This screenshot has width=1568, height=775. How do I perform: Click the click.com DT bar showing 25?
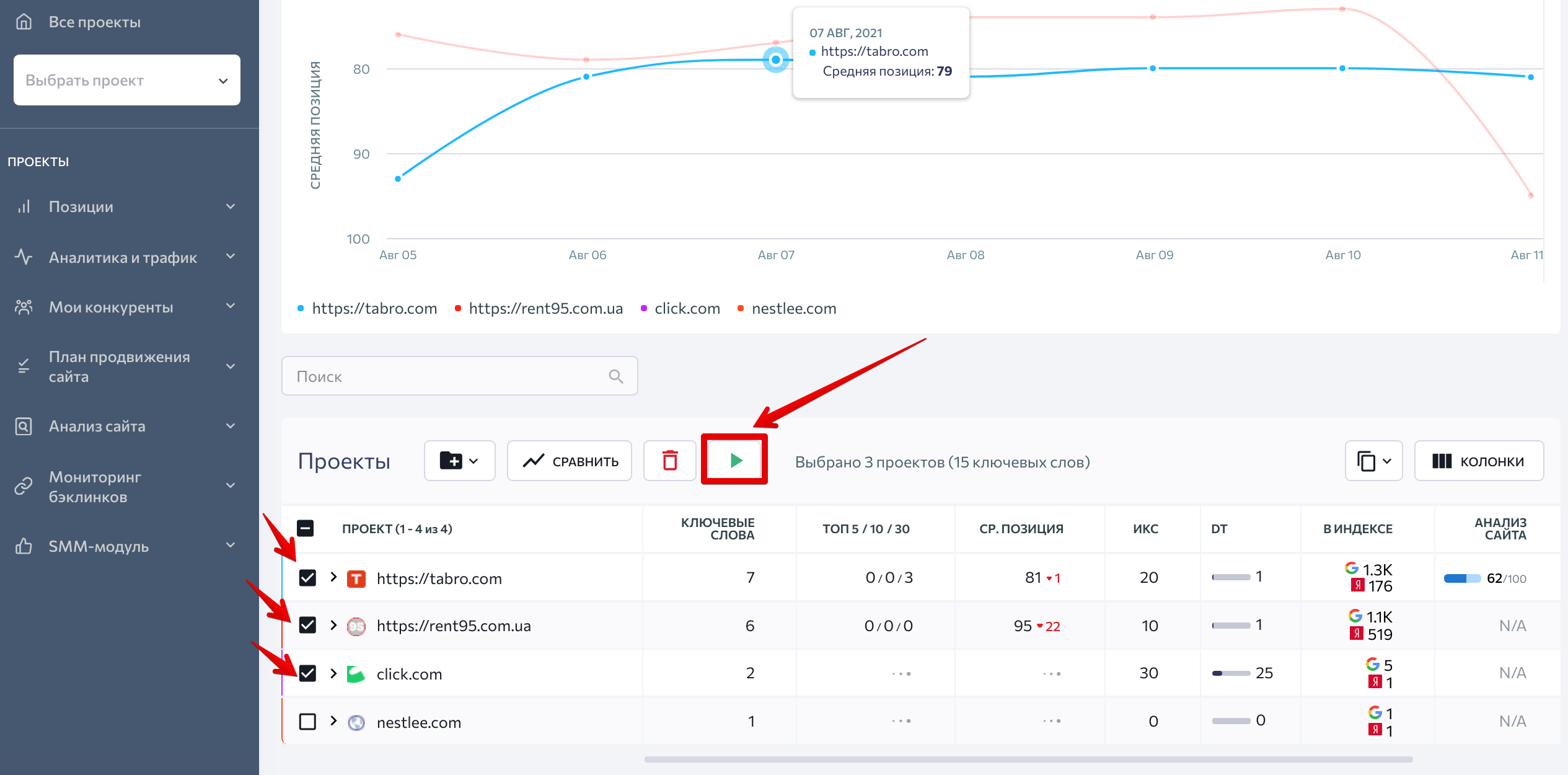tap(1231, 673)
